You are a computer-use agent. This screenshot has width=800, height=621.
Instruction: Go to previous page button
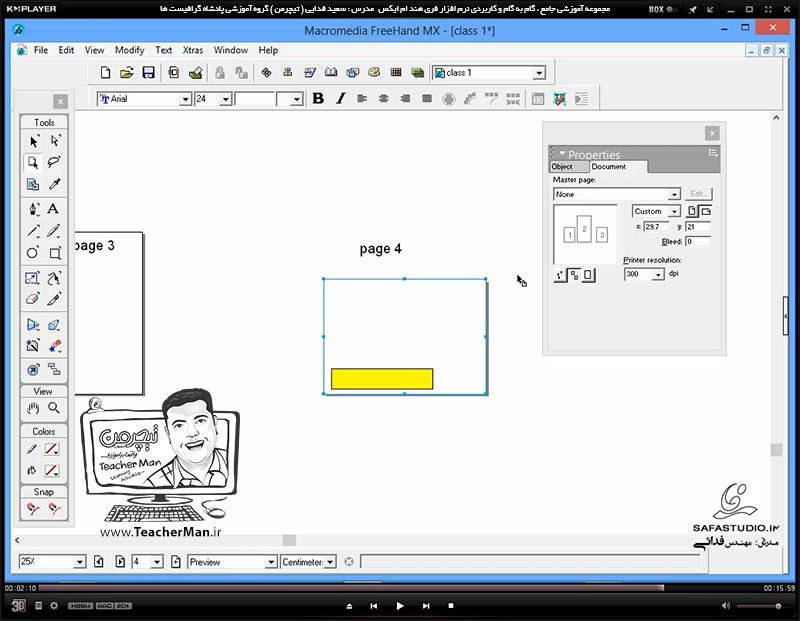coord(99,562)
